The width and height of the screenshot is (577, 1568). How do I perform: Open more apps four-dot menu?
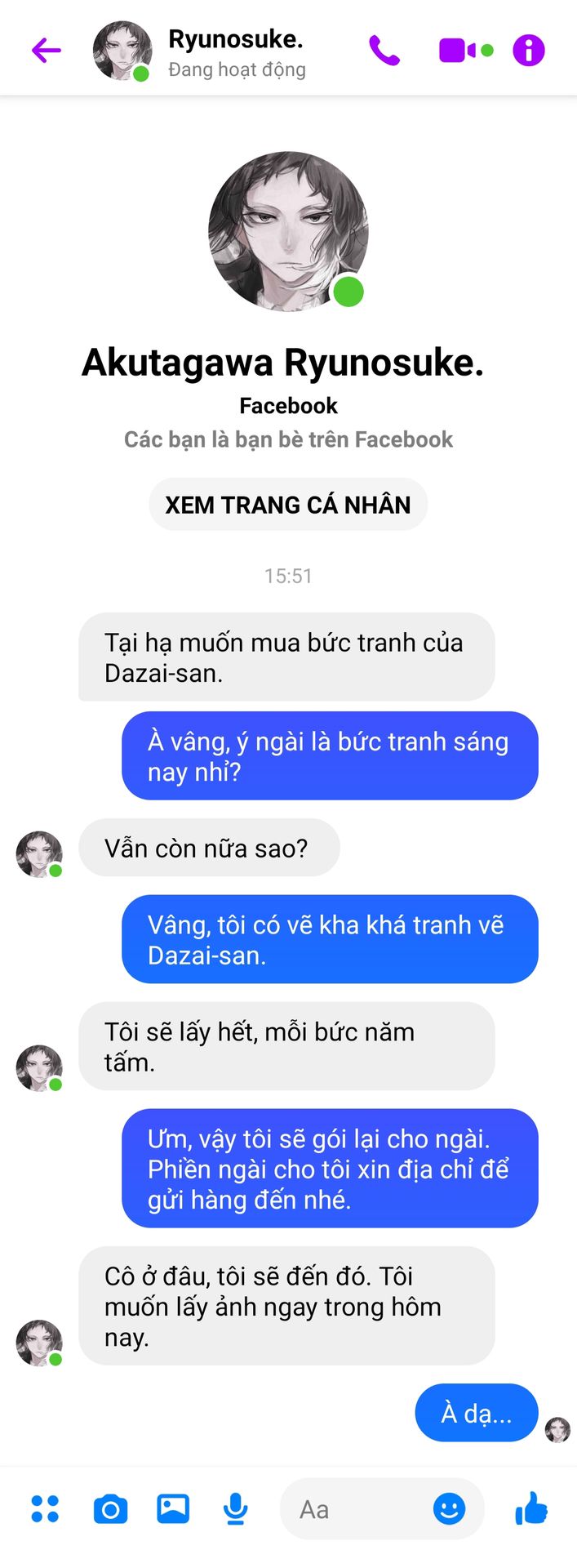coord(45,1508)
